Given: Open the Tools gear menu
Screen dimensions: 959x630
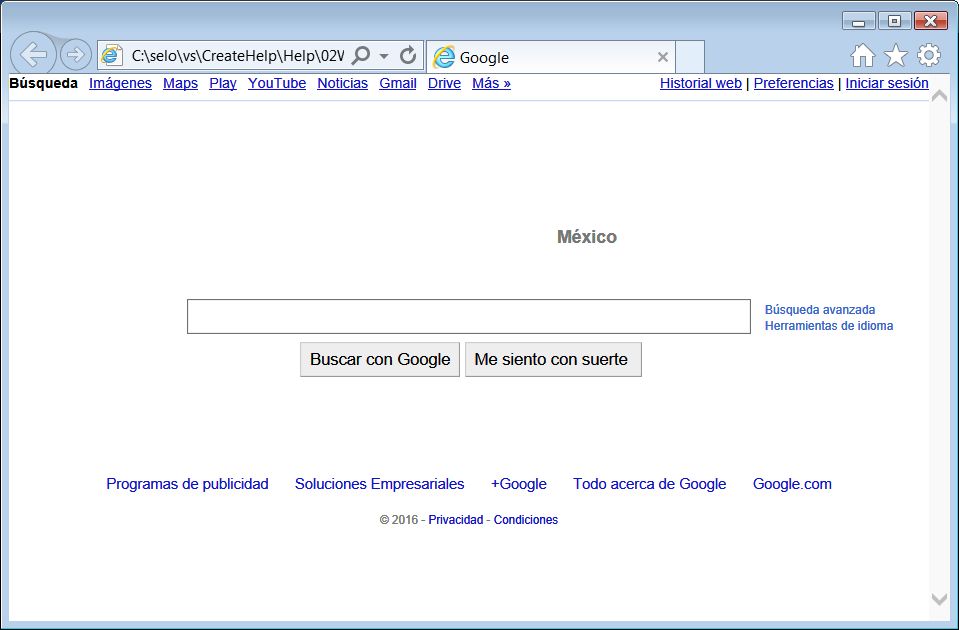Looking at the screenshot, I should click(x=929, y=56).
